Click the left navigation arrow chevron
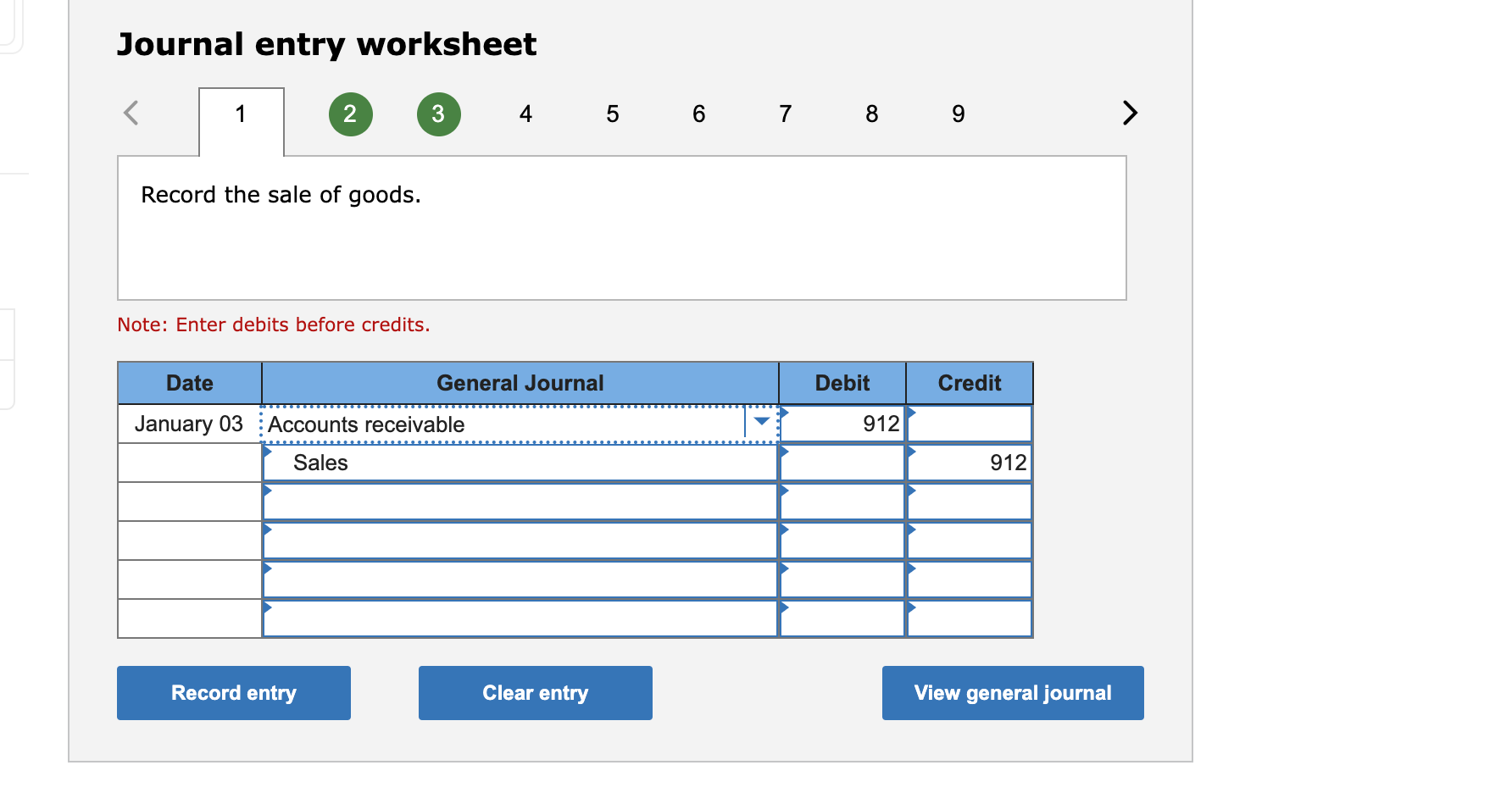1512x793 pixels. 131,113
